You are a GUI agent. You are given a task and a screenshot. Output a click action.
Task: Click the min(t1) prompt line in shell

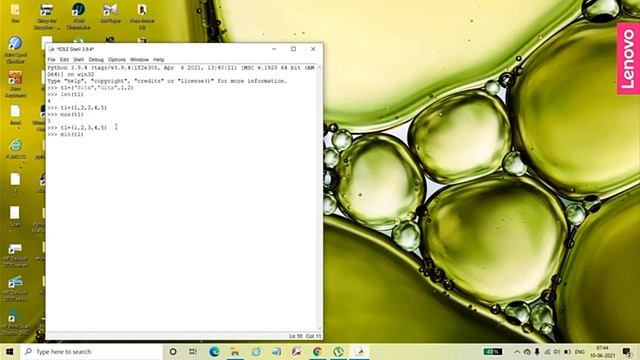coord(65,134)
